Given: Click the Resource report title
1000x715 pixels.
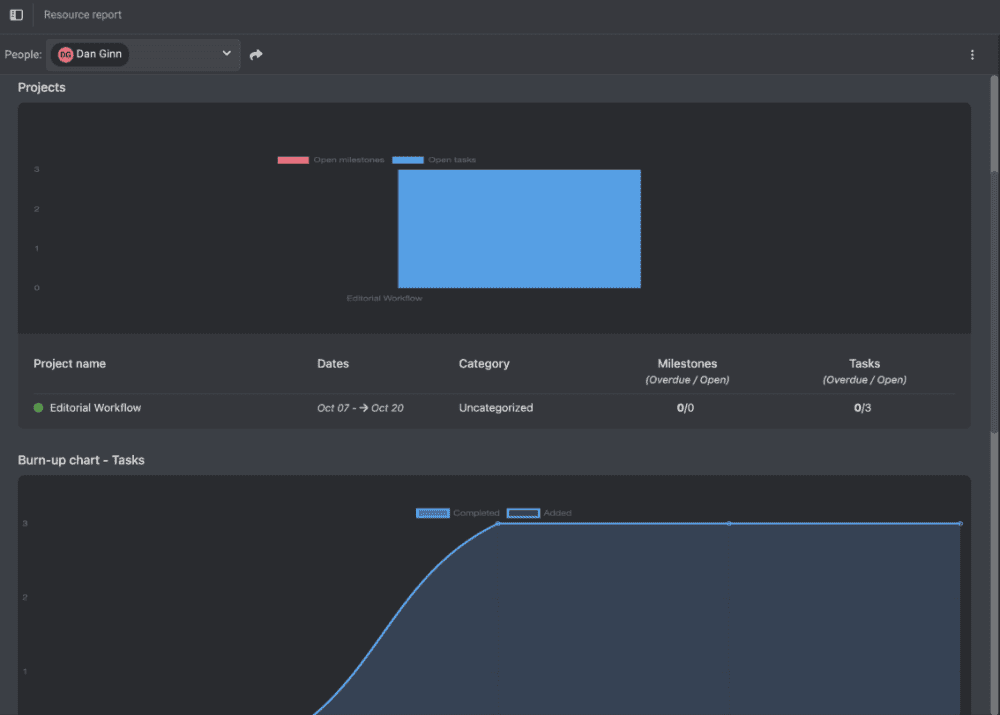Looking at the screenshot, I should point(82,15).
